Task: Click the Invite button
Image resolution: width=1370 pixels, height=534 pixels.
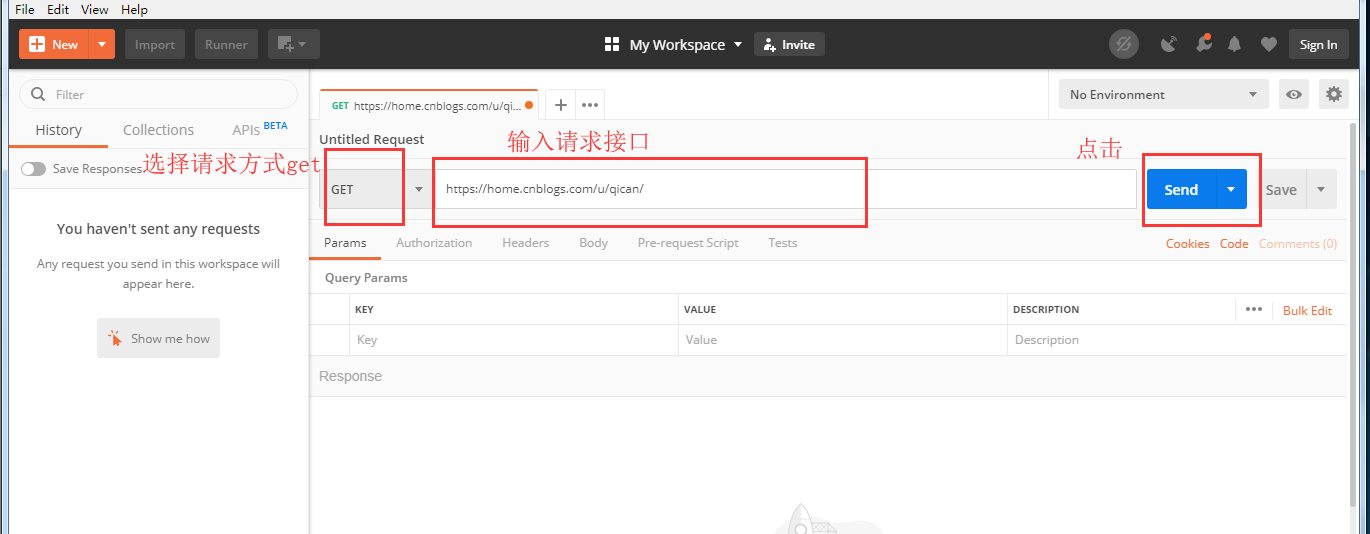Action: pyautogui.click(x=789, y=45)
